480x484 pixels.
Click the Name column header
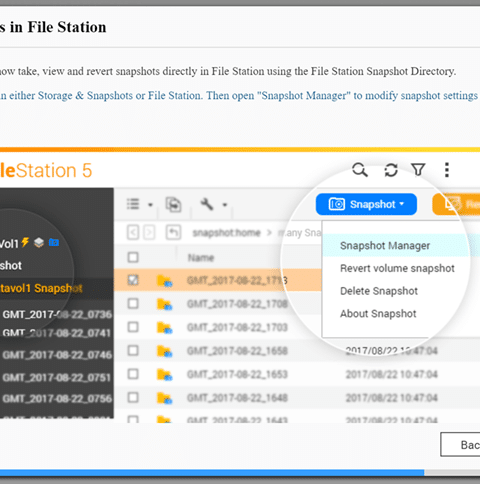[x=201, y=258]
